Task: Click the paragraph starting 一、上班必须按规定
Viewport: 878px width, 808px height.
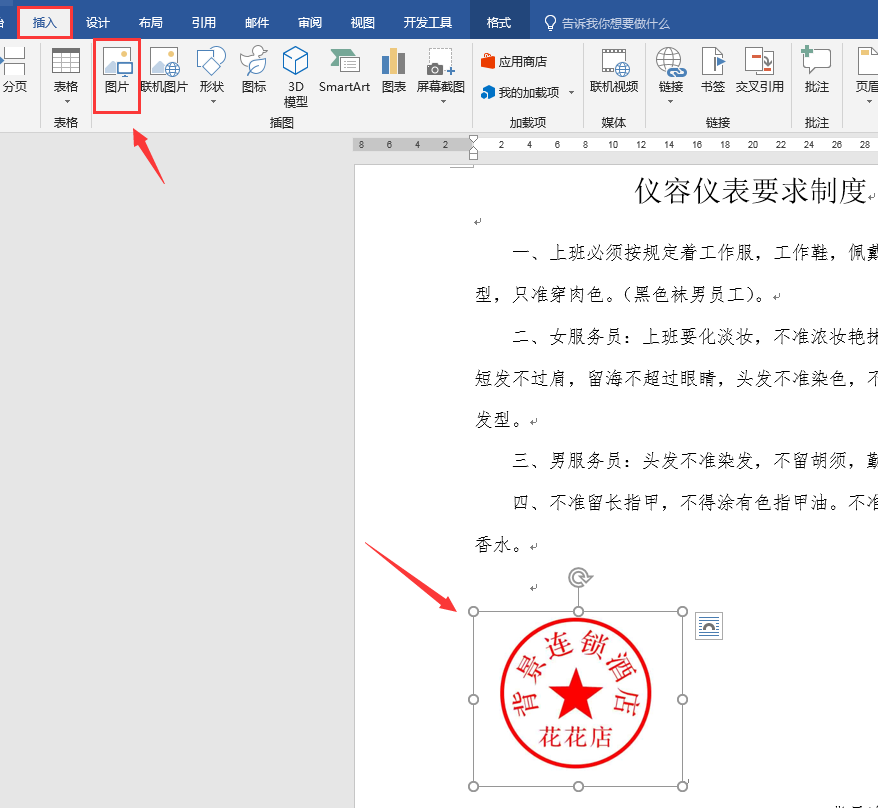Action: (x=695, y=253)
